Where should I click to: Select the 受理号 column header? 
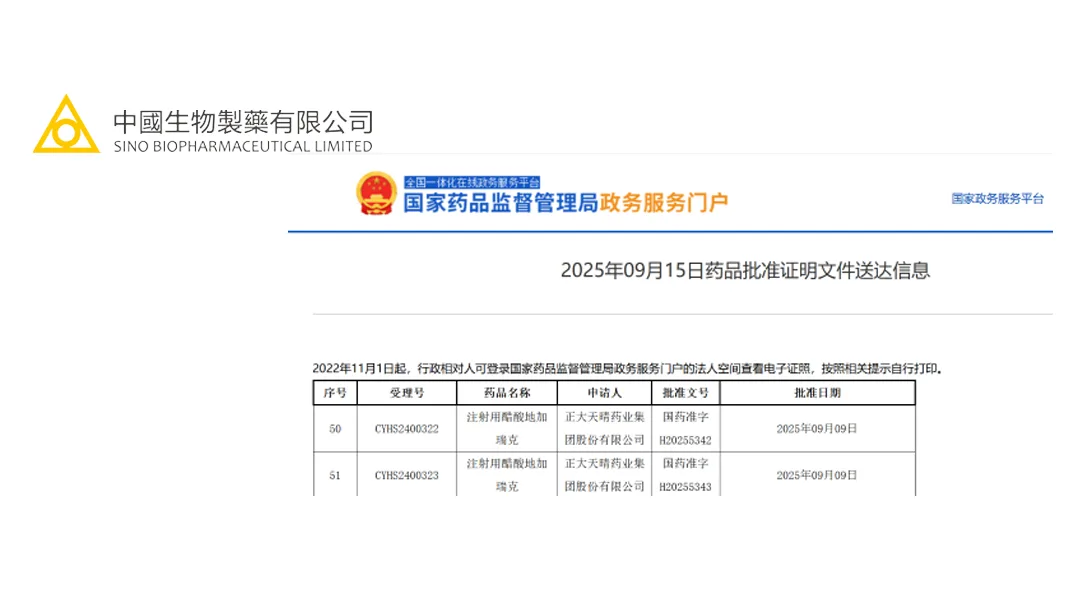406,393
